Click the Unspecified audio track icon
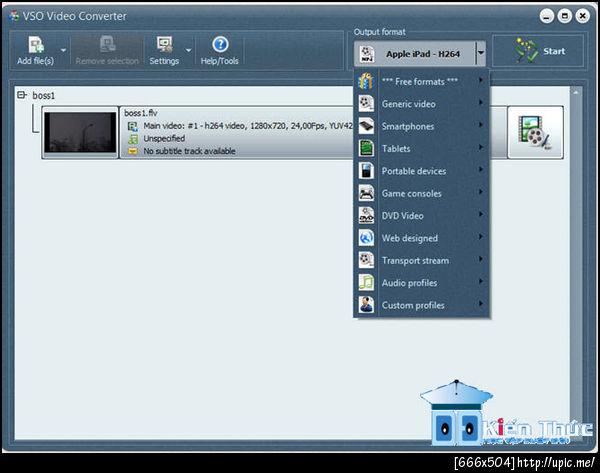Screen dimensions: 600x473 133,139
